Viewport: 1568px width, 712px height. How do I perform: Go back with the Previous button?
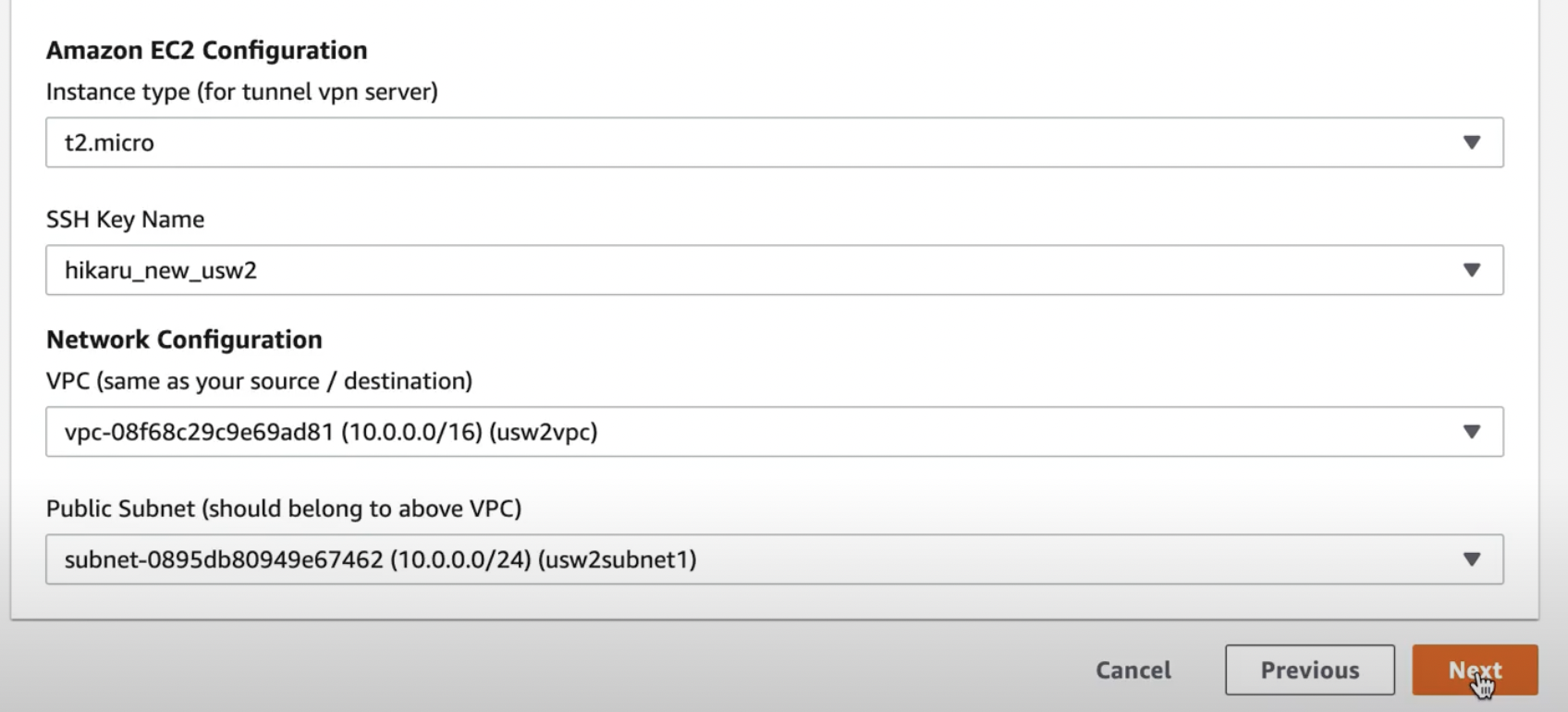click(x=1310, y=669)
